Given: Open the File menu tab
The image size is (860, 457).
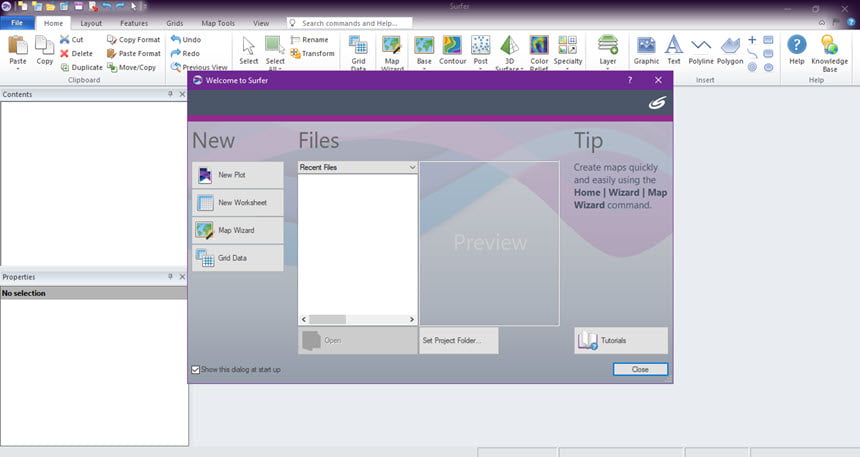Looking at the screenshot, I should (x=17, y=23).
